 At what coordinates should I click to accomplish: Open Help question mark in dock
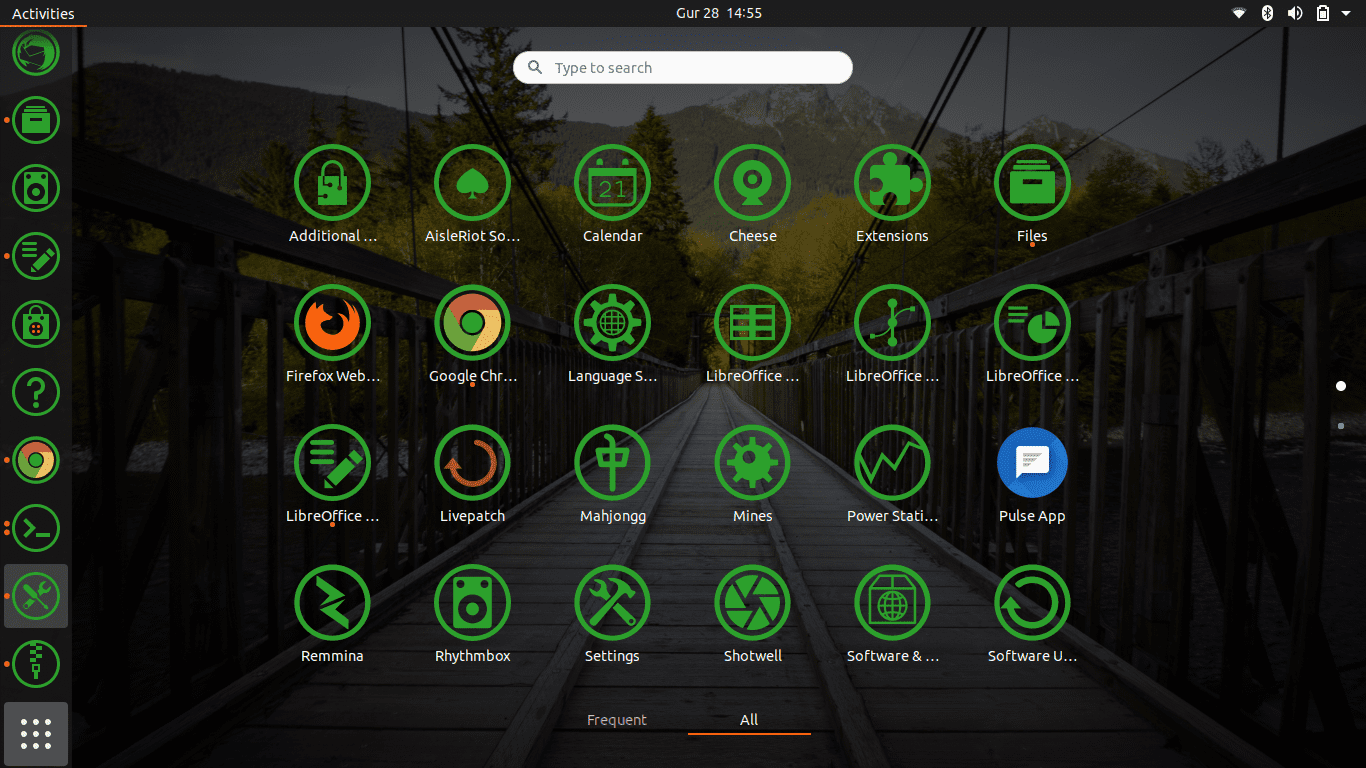click(x=36, y=392)
